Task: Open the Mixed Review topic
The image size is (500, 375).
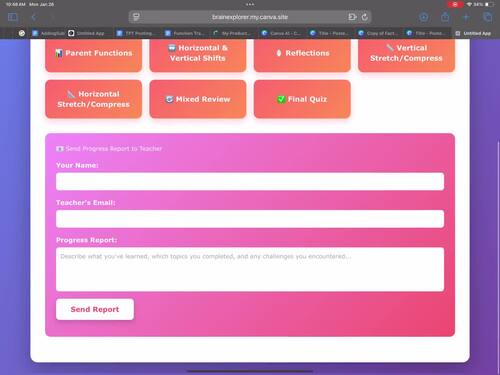Action: [198, 99]
